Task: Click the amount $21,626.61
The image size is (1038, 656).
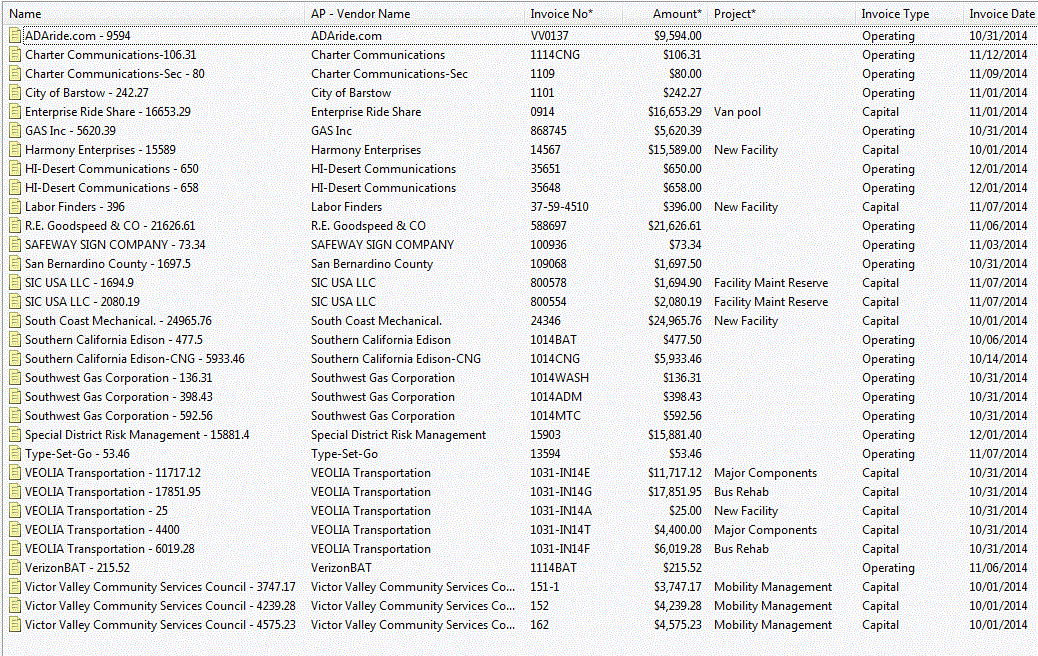Action: 675,226
